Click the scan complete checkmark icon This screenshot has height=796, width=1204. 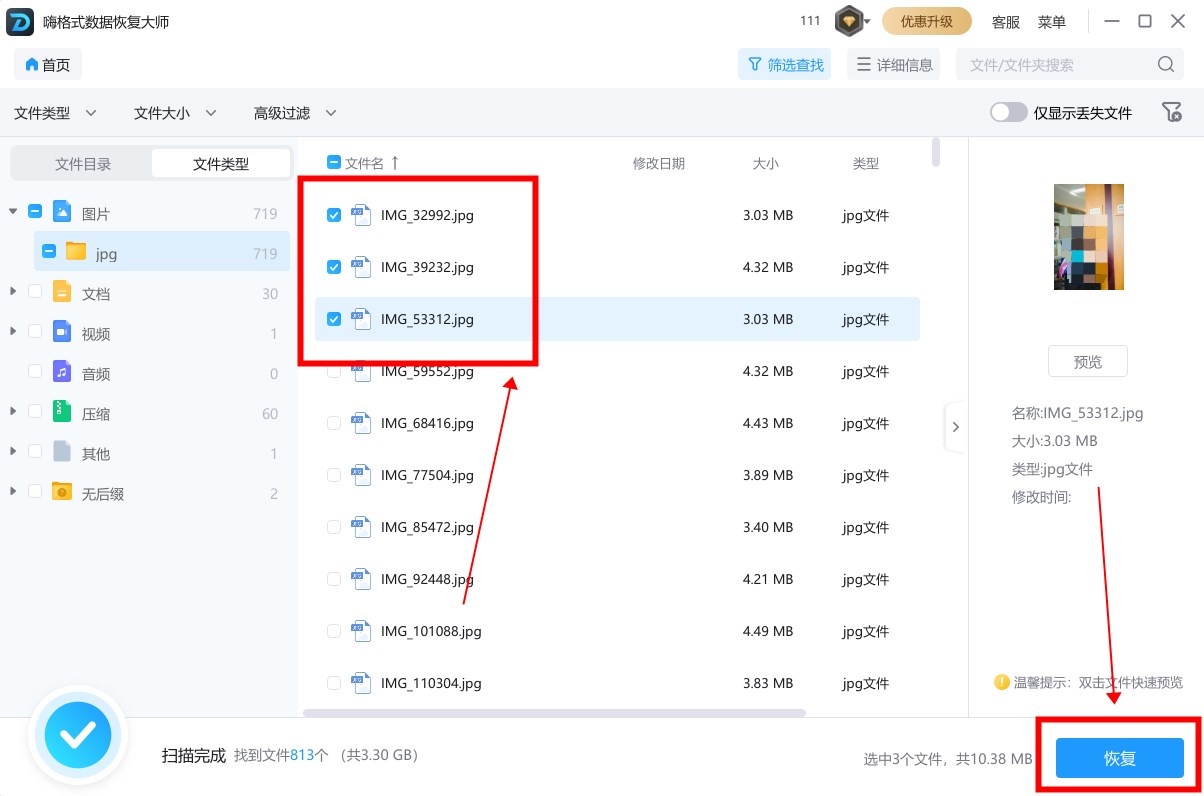pos(78,736)
